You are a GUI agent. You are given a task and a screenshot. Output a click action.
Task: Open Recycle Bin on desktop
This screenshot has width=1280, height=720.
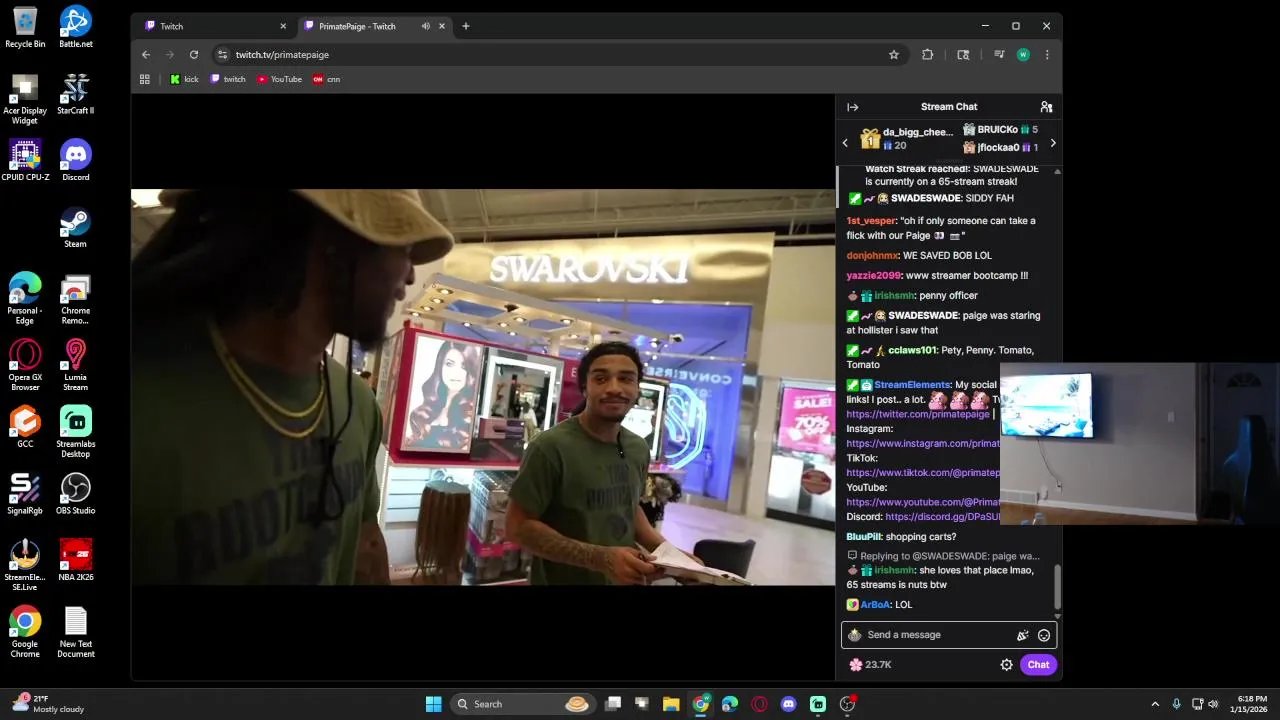[25, 27]
